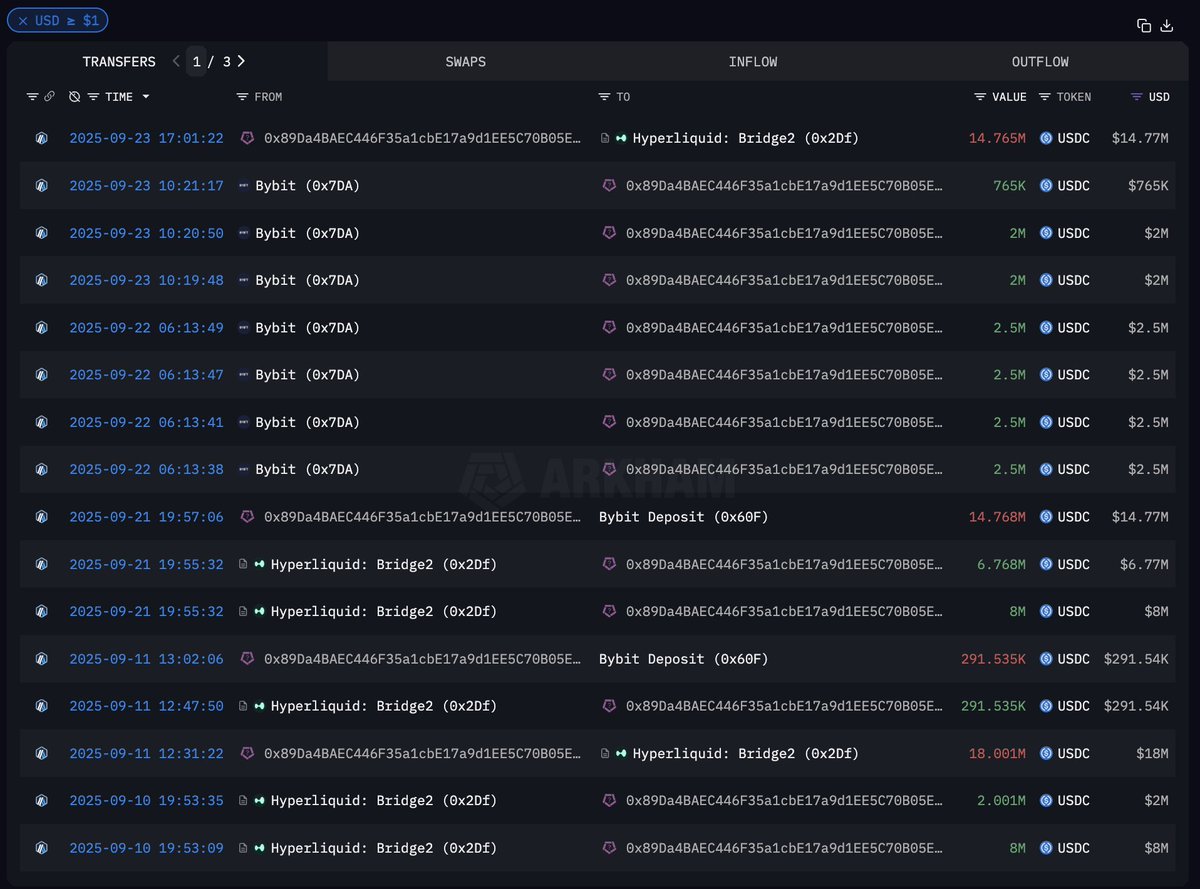Click the USDC token icon in the 765K row
This screenshot has width=1200, height=889.
pos(1047,186)
